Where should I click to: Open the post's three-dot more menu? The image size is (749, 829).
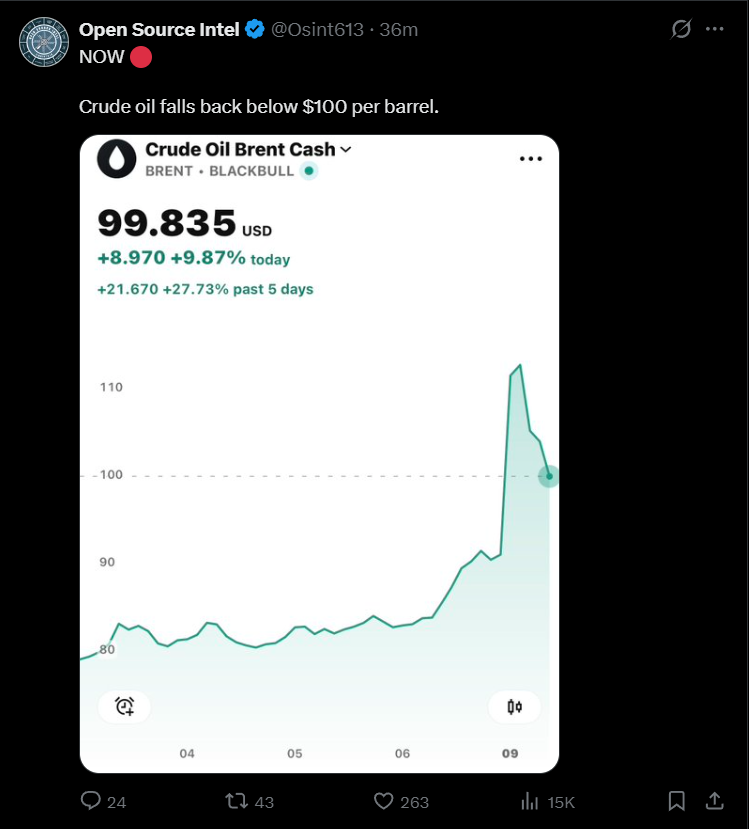pyautogui.click(x=715, y=29)
